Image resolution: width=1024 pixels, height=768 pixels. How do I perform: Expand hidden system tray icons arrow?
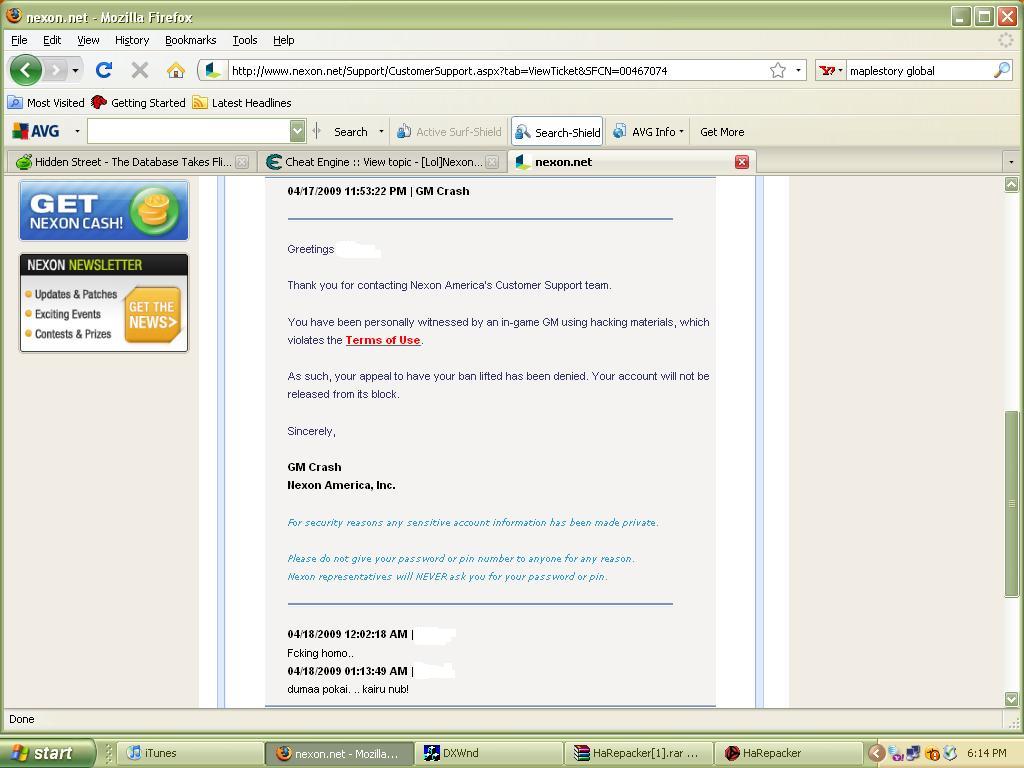click(876, 753)
